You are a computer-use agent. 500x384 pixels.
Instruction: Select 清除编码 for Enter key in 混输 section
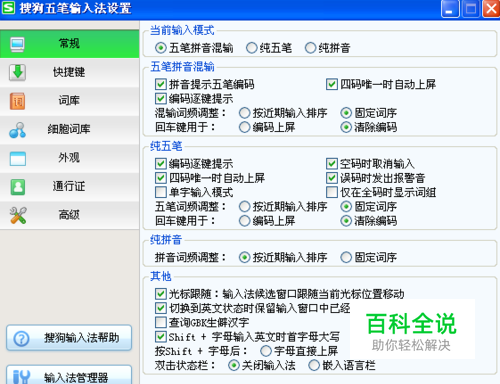pyautogui.click(x=346, y=127)
